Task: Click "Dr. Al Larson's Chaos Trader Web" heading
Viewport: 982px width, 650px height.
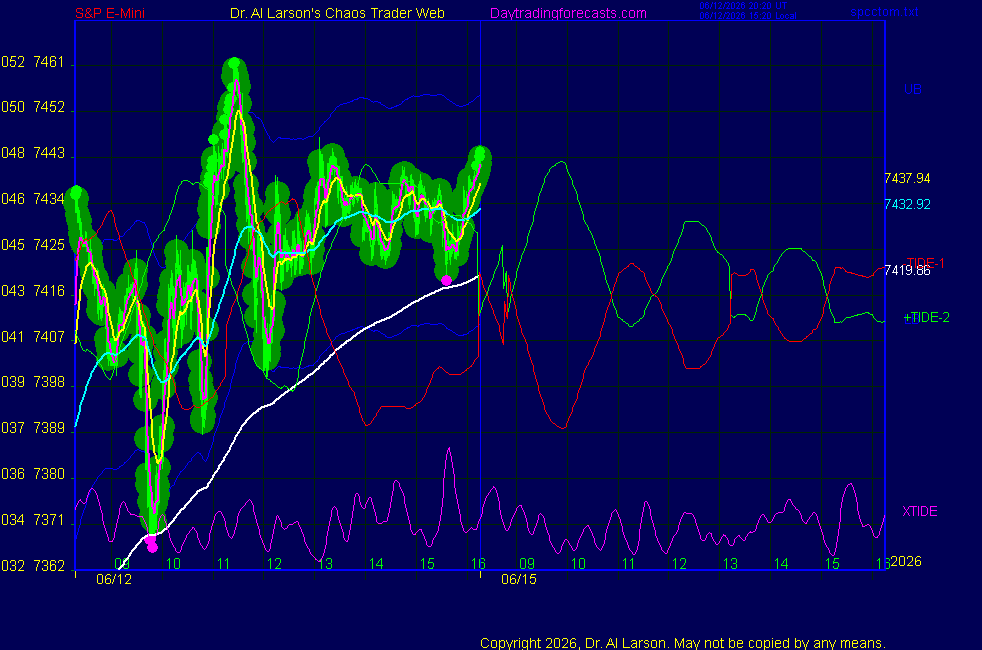Action: coord(337,13)
